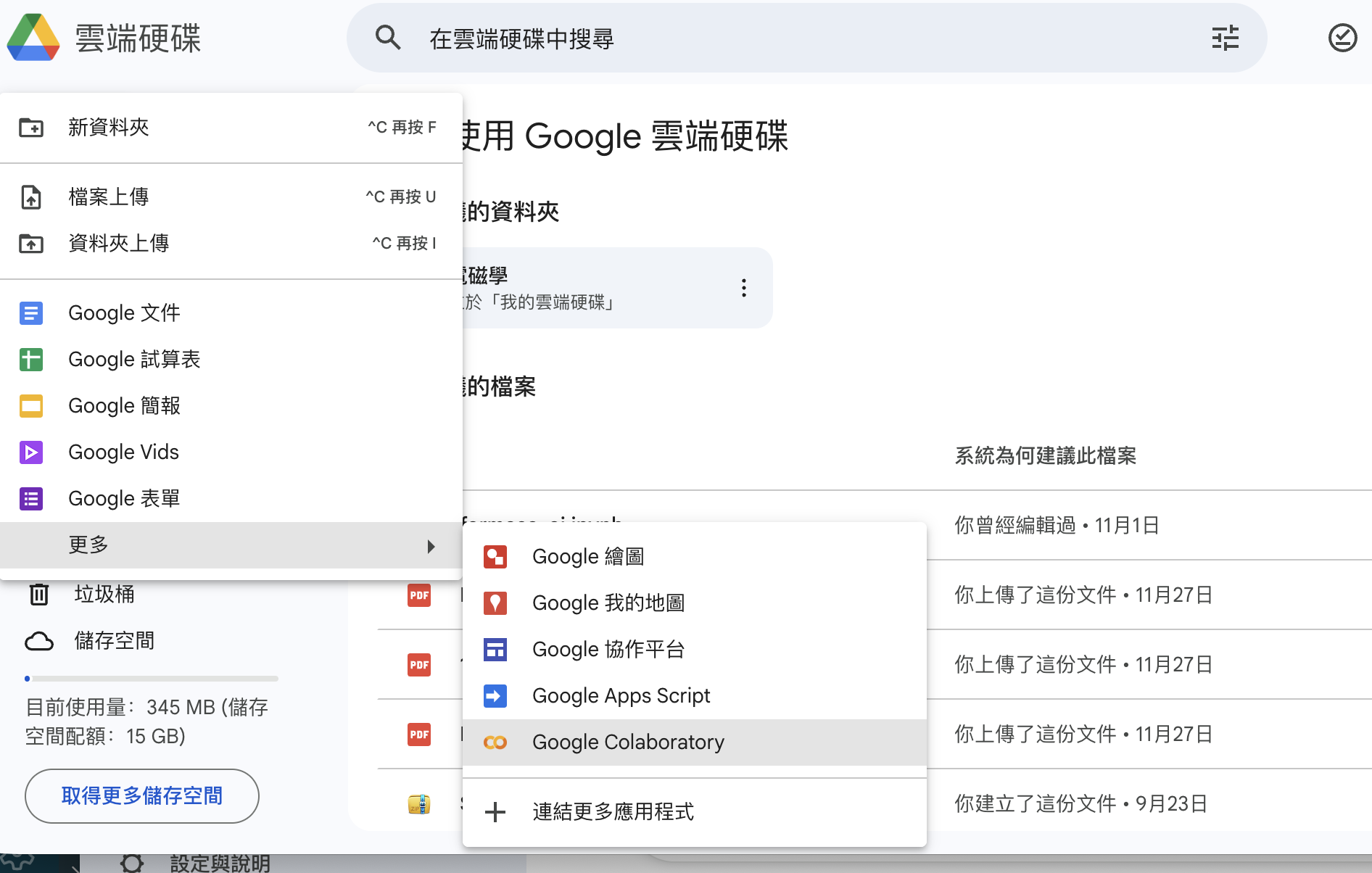
Task: Open the 垃圾桶 sidebar item
Action: pyautogui.click(x=104, y=594)
